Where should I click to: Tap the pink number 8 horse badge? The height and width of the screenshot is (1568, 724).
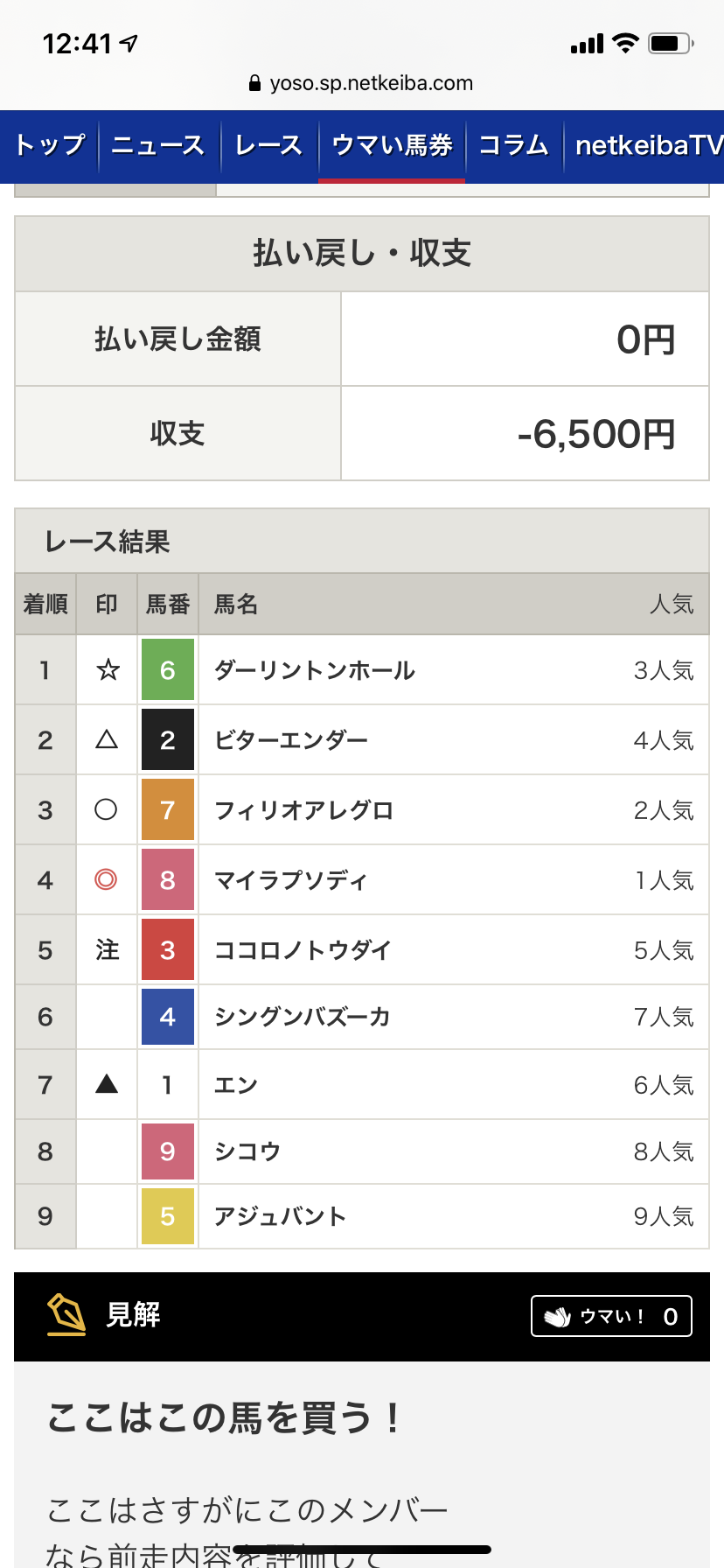pyautogui.click(x=168, y=879)
